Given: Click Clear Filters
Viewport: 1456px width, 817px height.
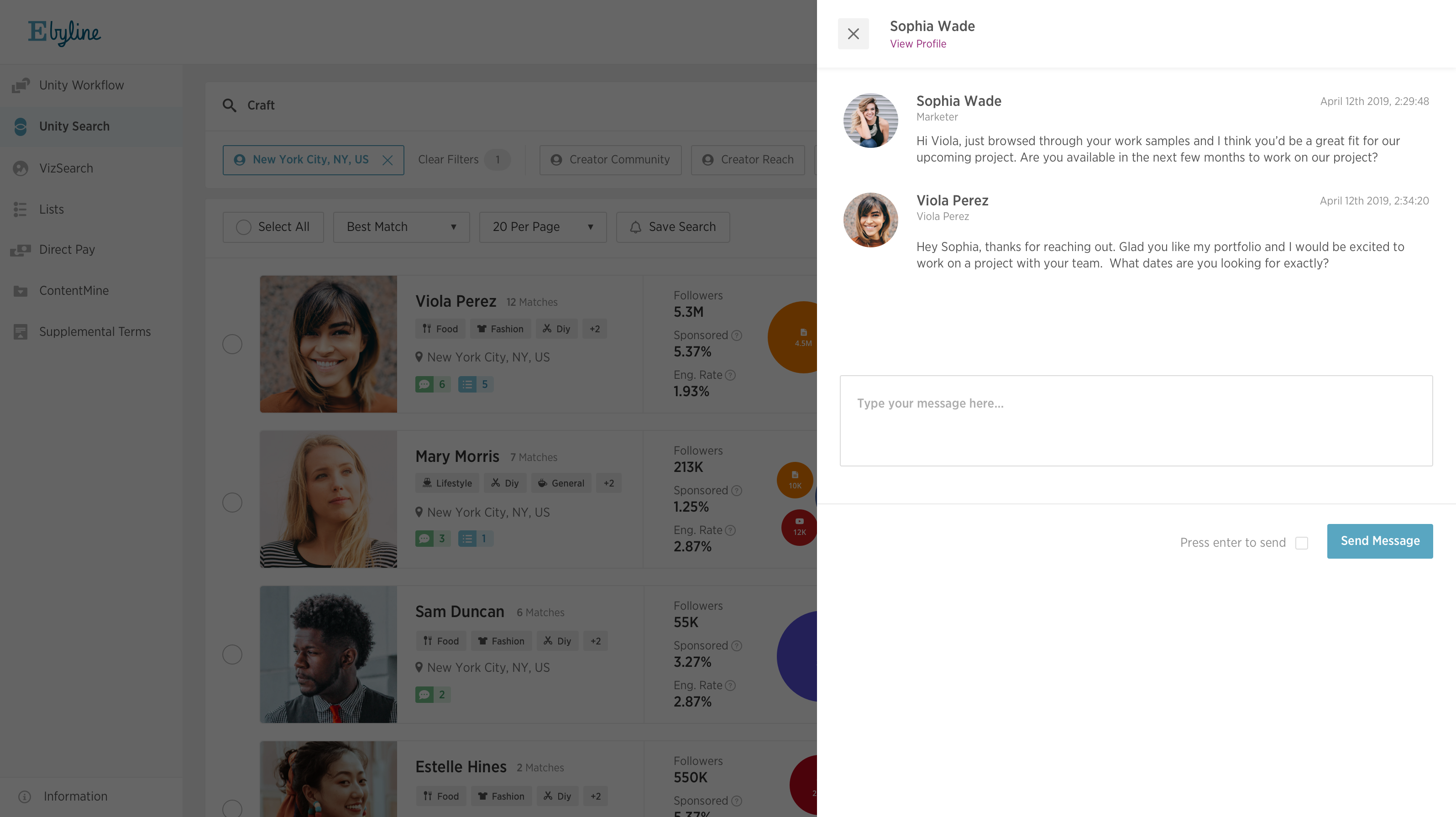Looking at the screenshot, I should click(448, 160).
